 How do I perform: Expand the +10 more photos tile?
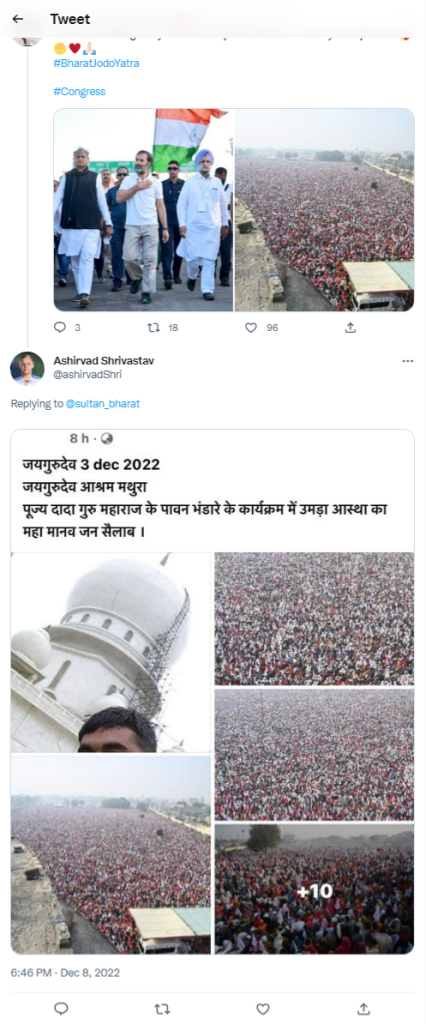(314, 889)
